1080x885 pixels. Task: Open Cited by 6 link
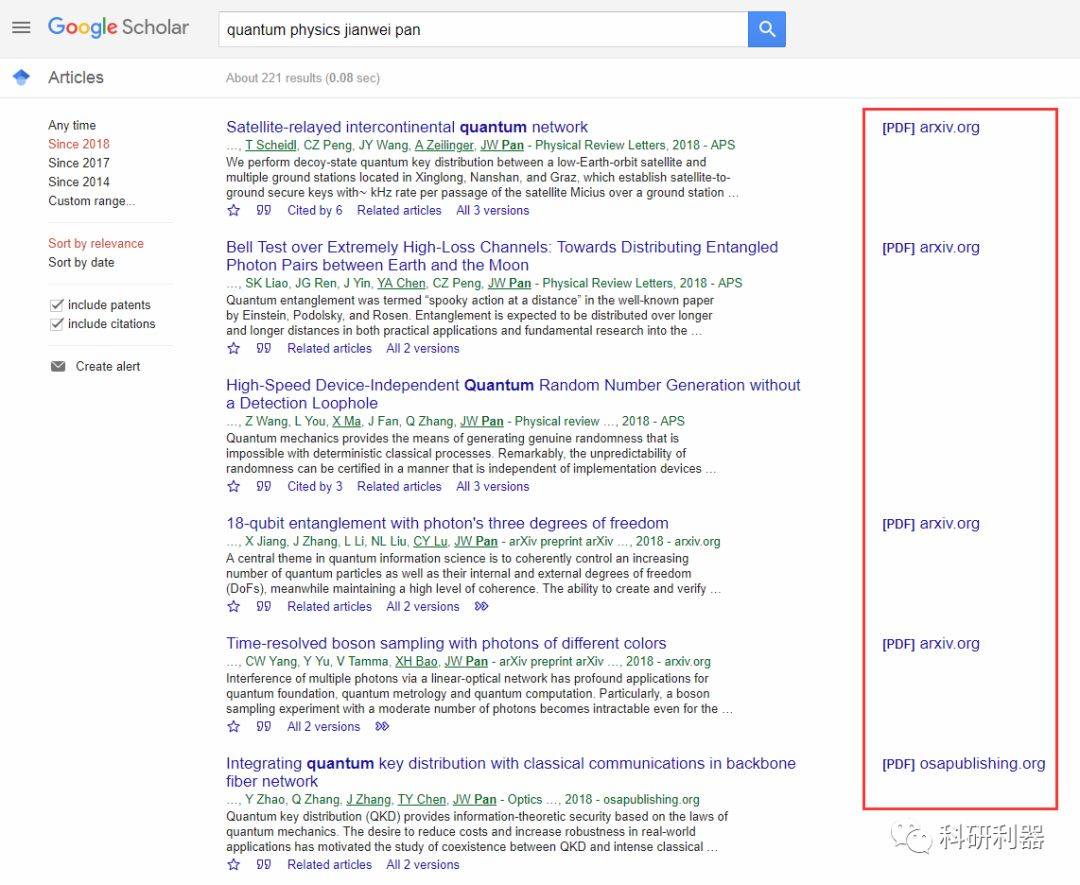314,210
